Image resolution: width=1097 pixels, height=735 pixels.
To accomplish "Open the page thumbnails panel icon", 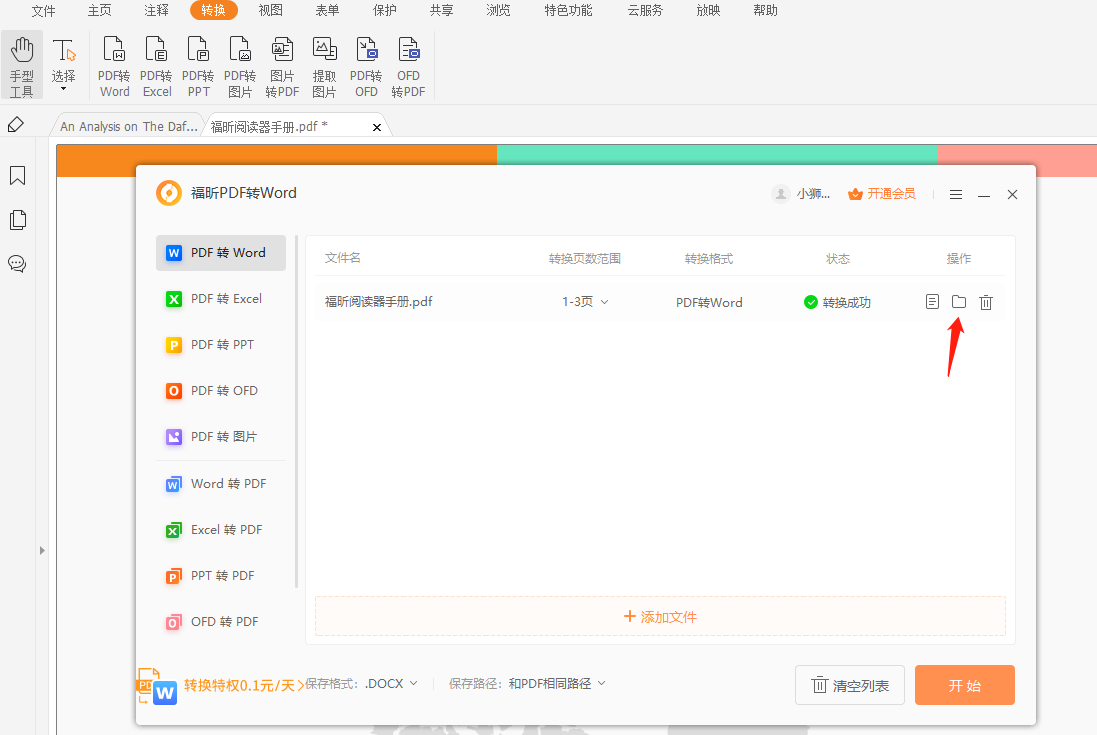I will [x=16, y=220].
